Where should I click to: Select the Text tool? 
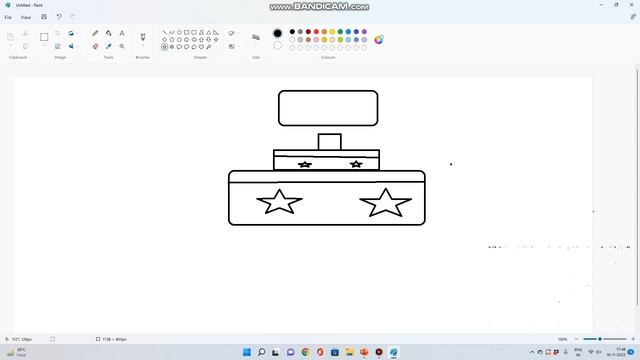(x=122, y=33)
